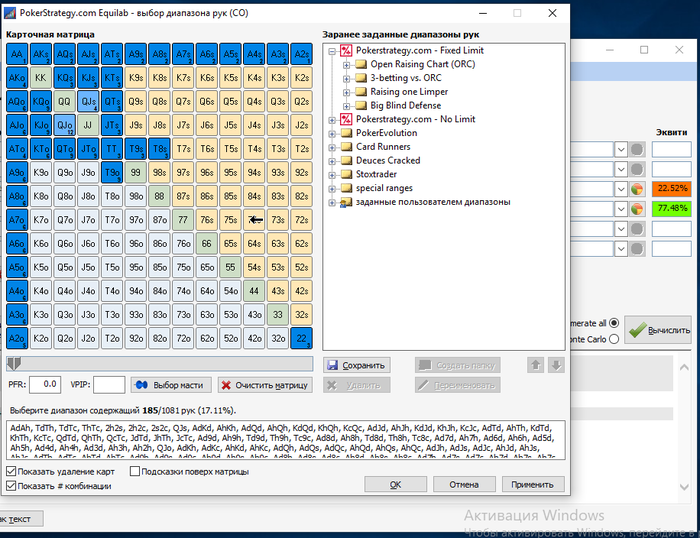This screenshot has width=700, height=538.
Task: Select the special ranges tree item
Action: 384,188
